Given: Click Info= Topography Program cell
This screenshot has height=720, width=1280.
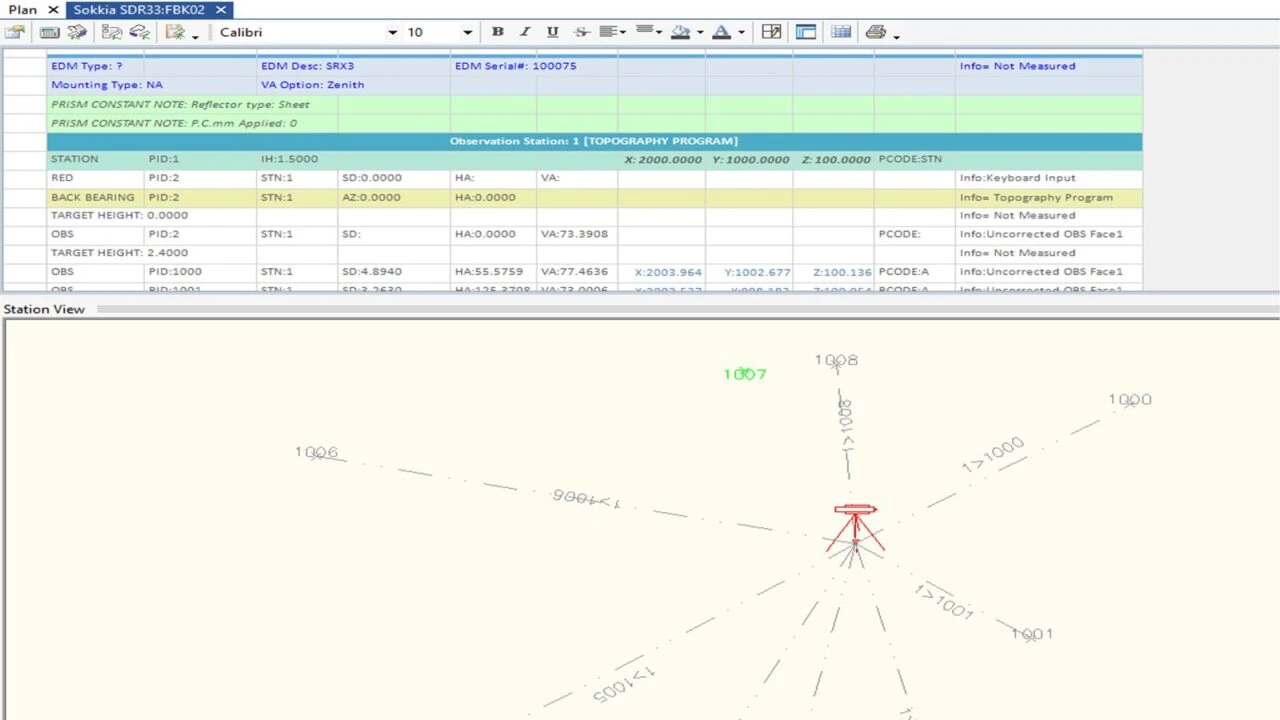Looking at the screenshot, I should click(x=1049, y=197).
